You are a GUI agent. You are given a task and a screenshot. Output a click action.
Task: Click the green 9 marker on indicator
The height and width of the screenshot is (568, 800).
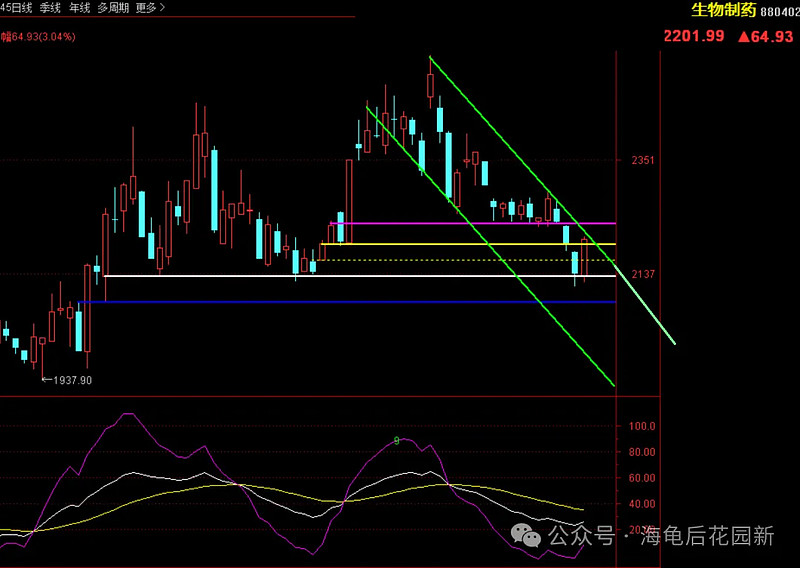tap(397, 441)
